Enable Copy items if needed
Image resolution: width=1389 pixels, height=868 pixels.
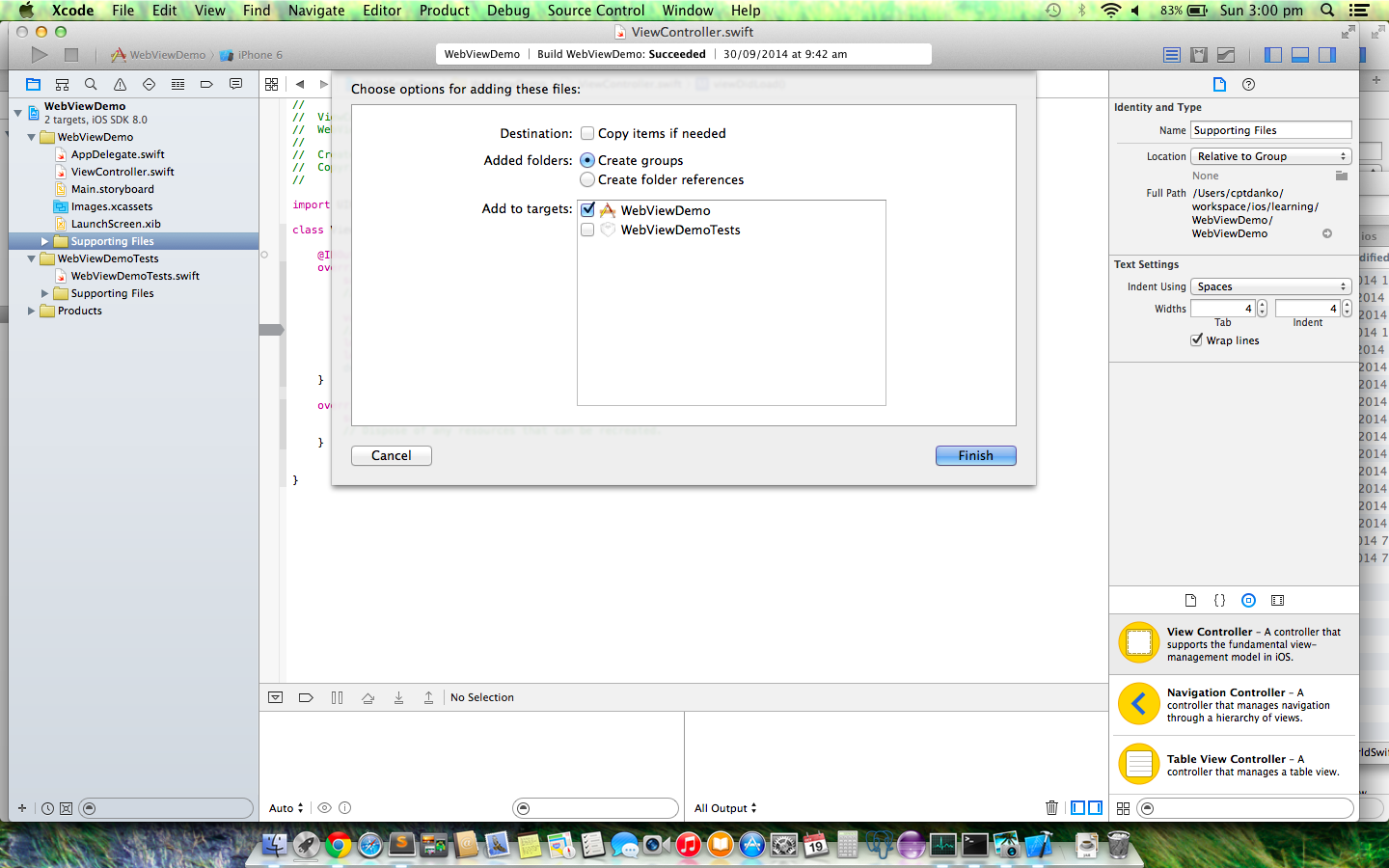pos(587,133)
